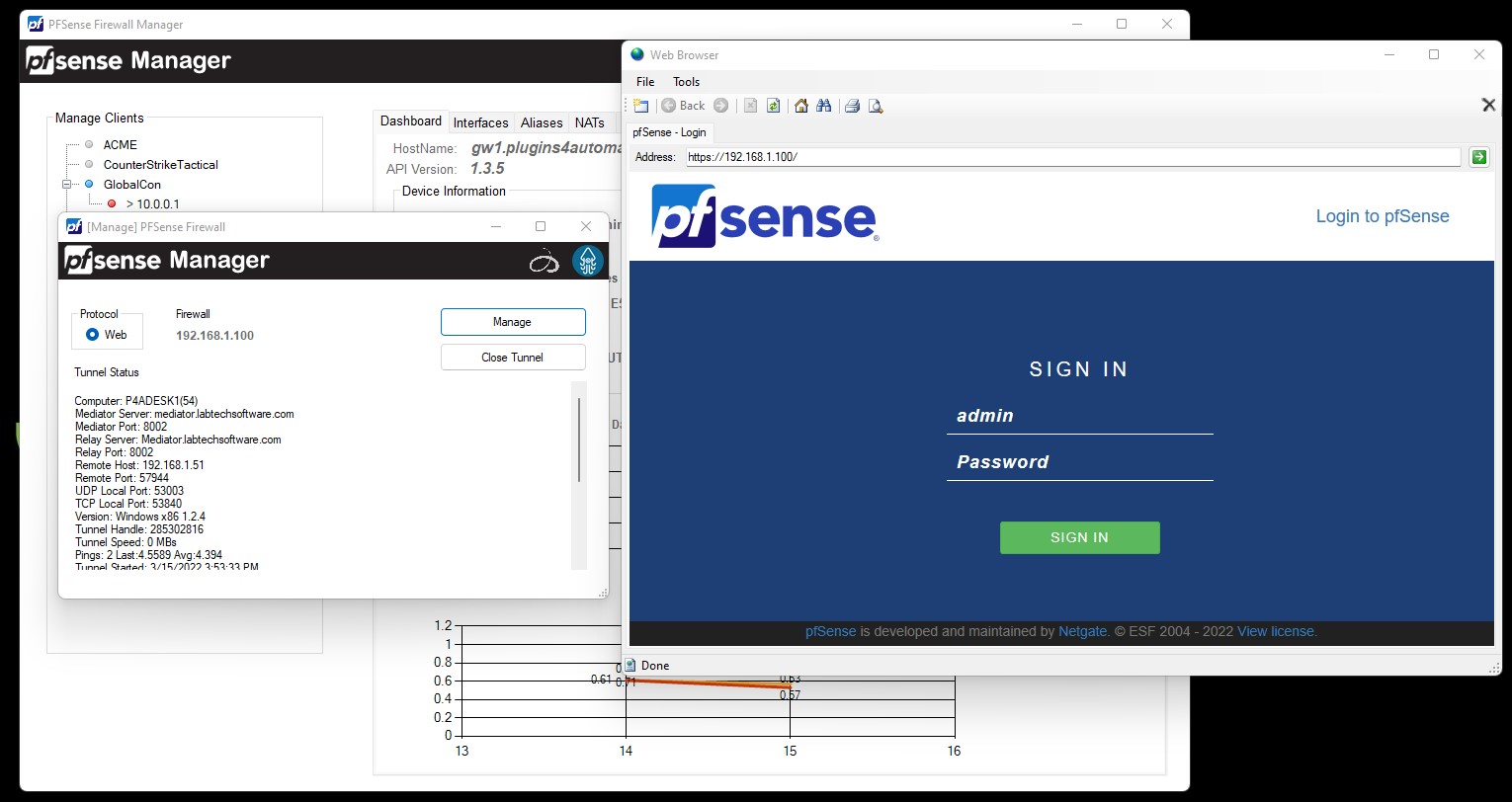Viewport: 1512px width, 802px height.
Task: Open search with the binoculars icon
Action: [823, 106]
